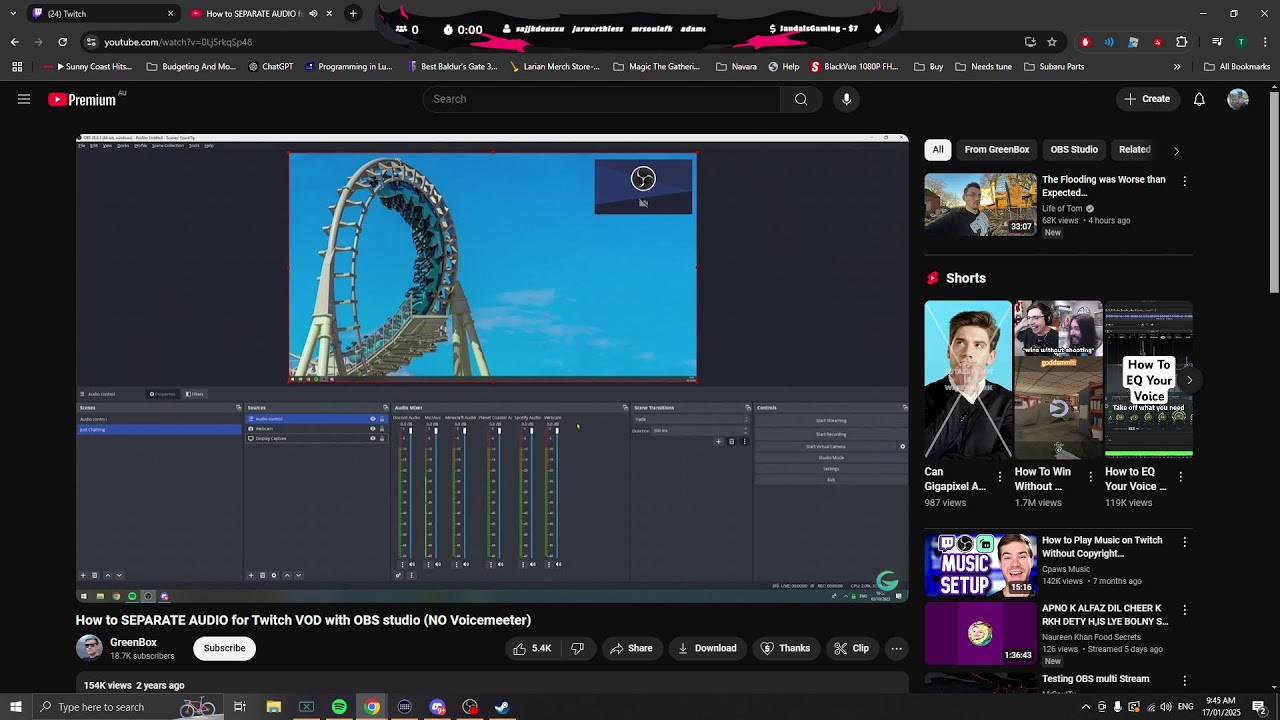This screenshot has height=720, width=1280.
Task: Open the YouTube guide hamburger menu
Action: tap(24, 99)
